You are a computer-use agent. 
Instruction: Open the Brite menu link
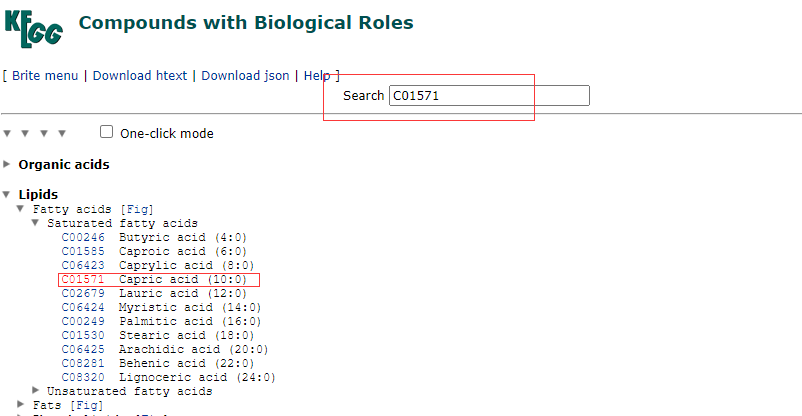click(x=45, y=76)
